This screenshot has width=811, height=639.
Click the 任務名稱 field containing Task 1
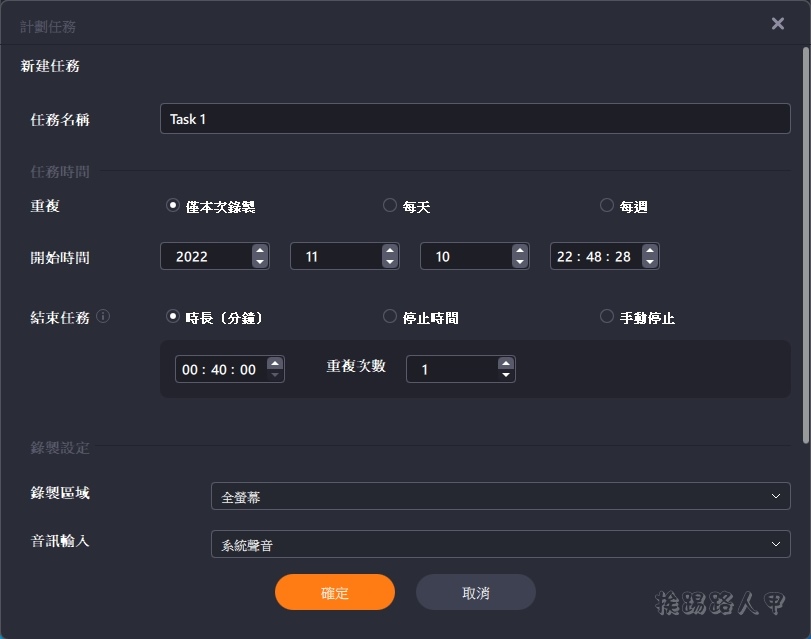[x=475, y=119]
